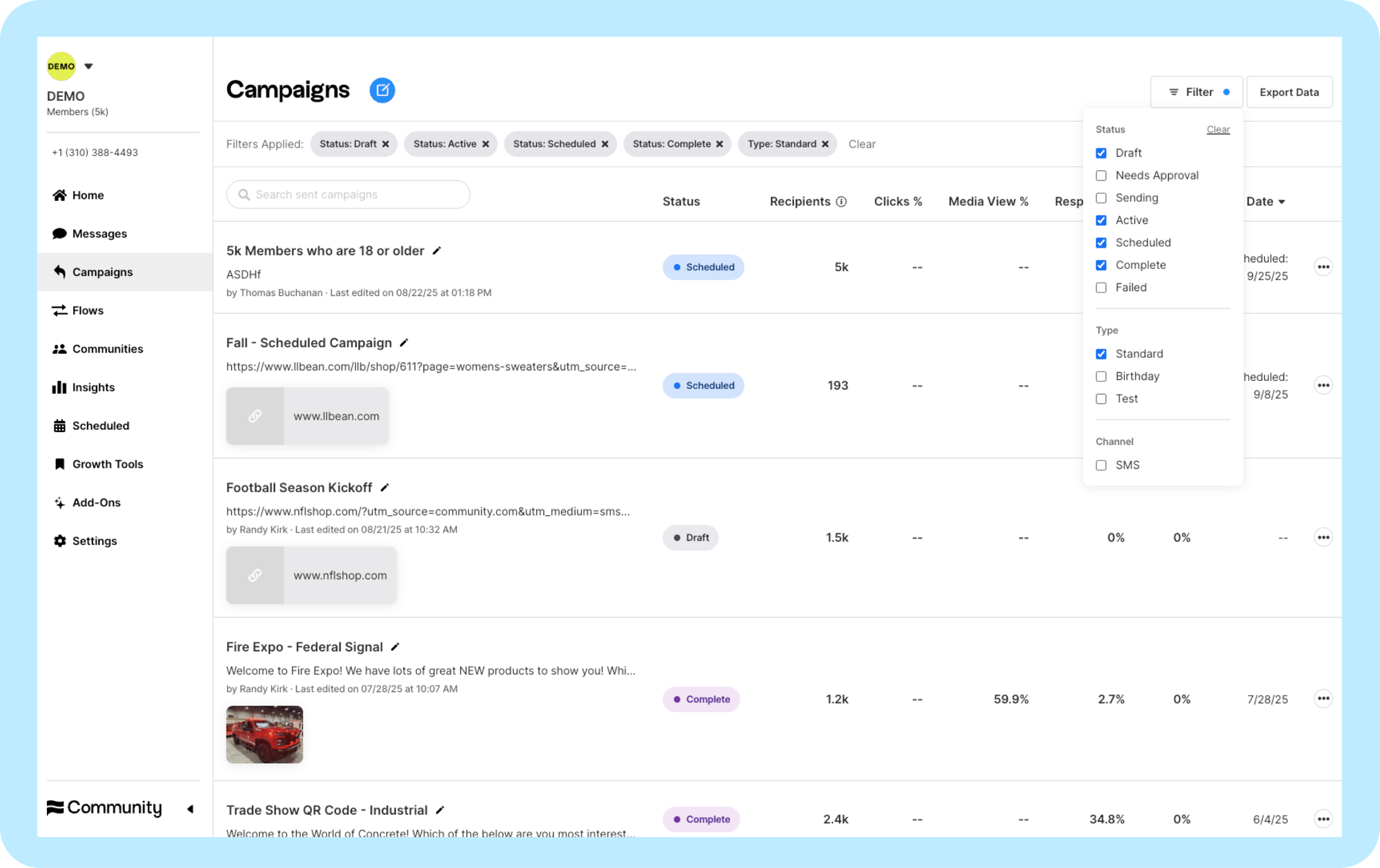
Task: Edit the Fall - Scheduled Campaign name
Action: tap(404, 343)
